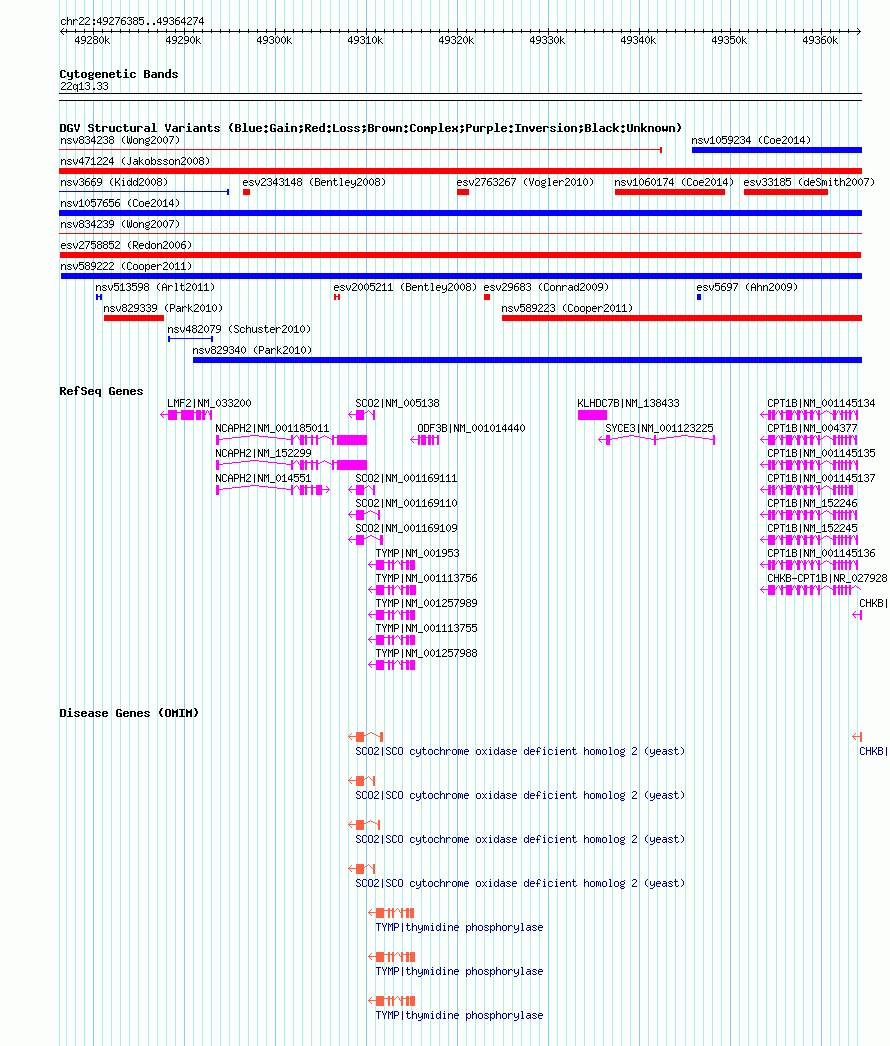Click the first OMIM SCO2 orange gene glyph

tap(366, 736)
